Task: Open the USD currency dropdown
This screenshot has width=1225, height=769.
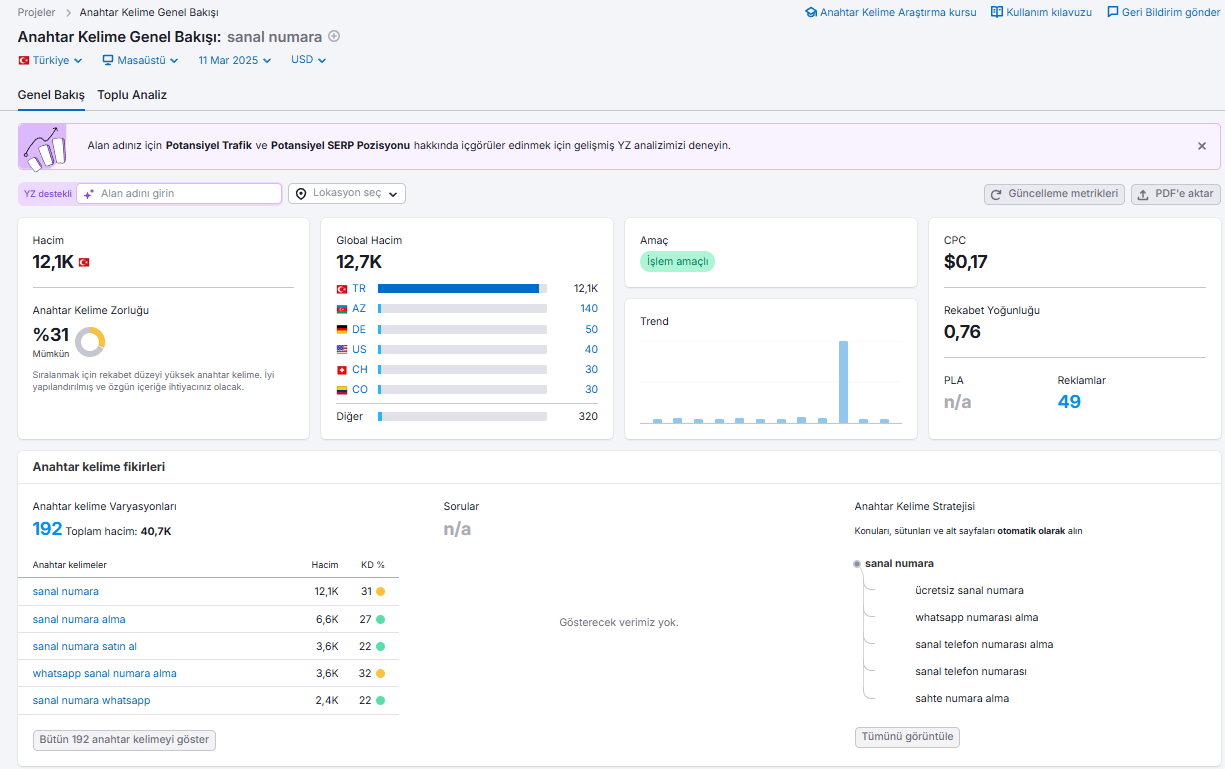Action: [309, 60]
